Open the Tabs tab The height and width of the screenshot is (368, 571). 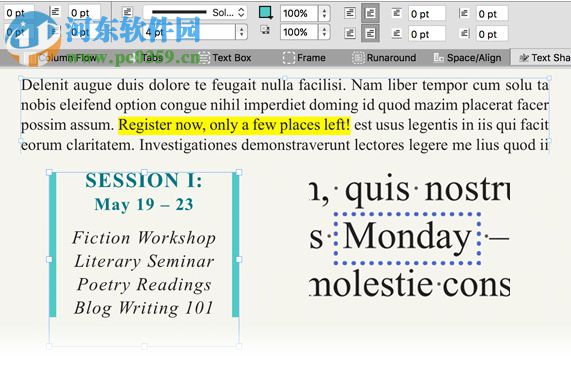coord(147,58)
